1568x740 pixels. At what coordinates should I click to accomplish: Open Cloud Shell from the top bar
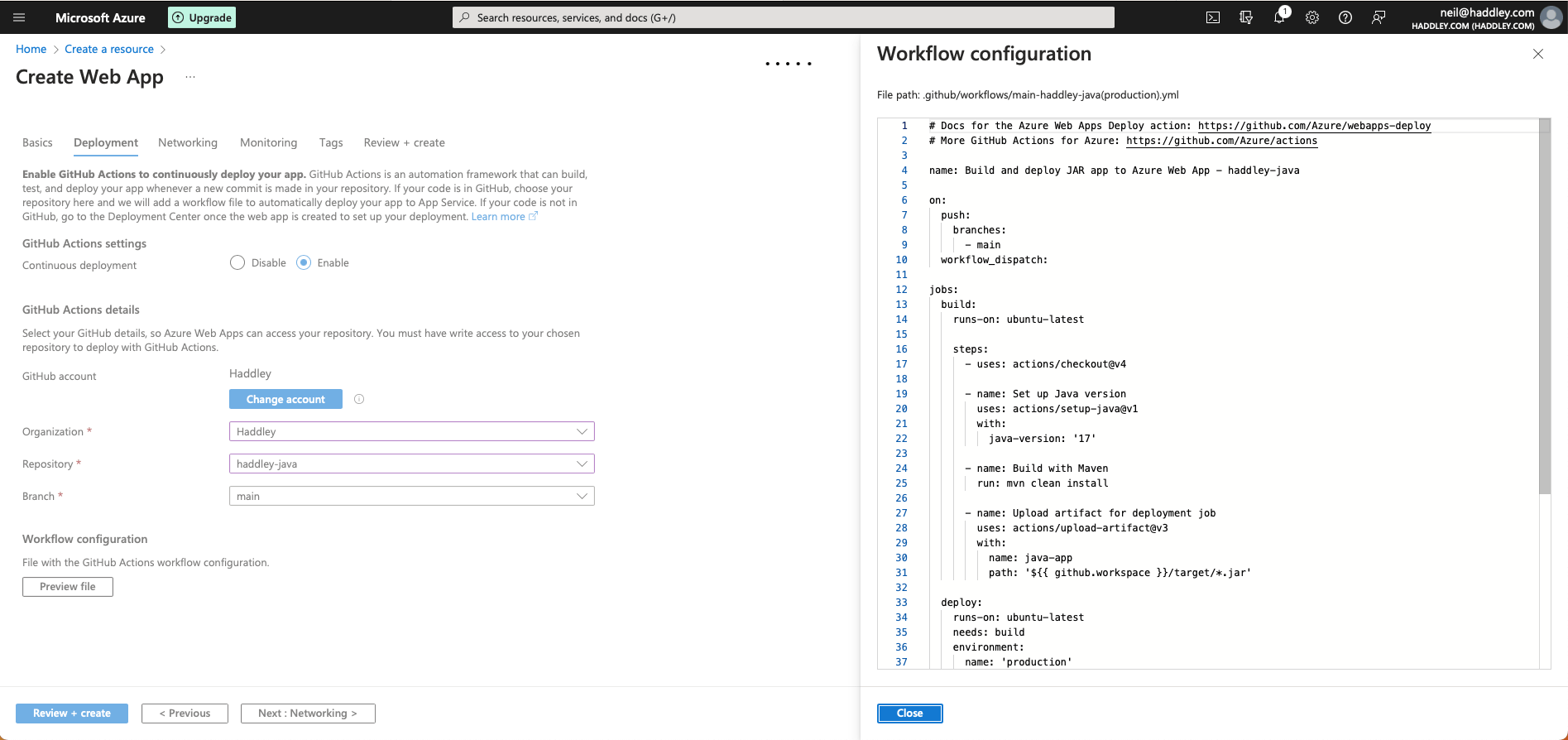1213,17
